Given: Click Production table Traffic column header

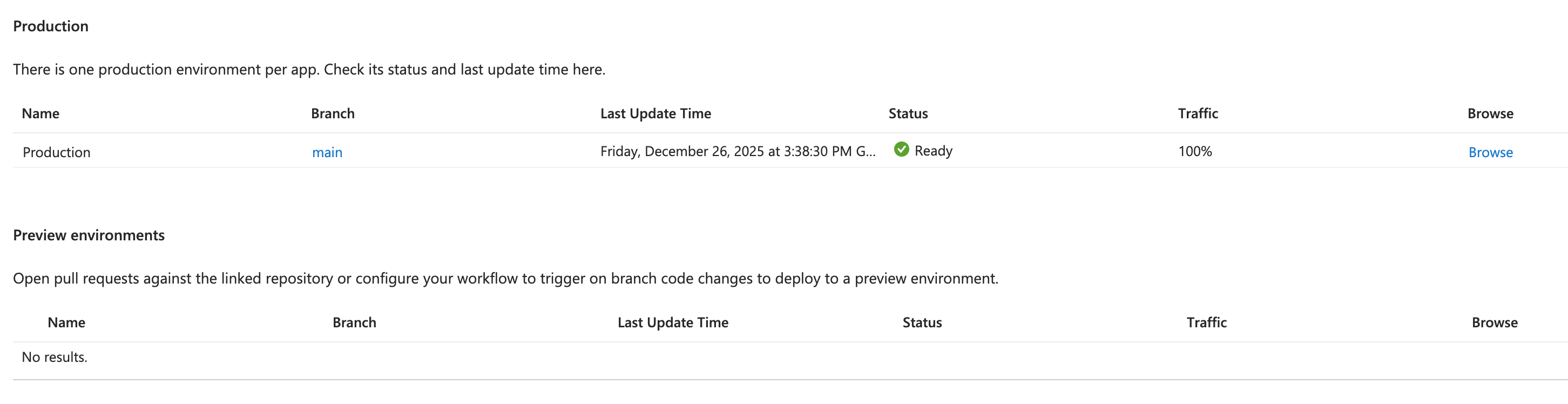Looking at the screenshot, I should tap(1197, 114).
